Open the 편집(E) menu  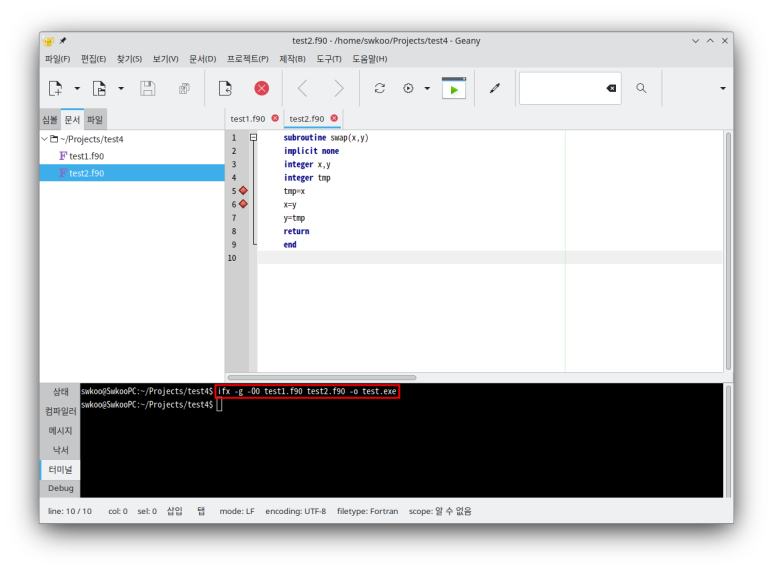(x=94, y=59)
